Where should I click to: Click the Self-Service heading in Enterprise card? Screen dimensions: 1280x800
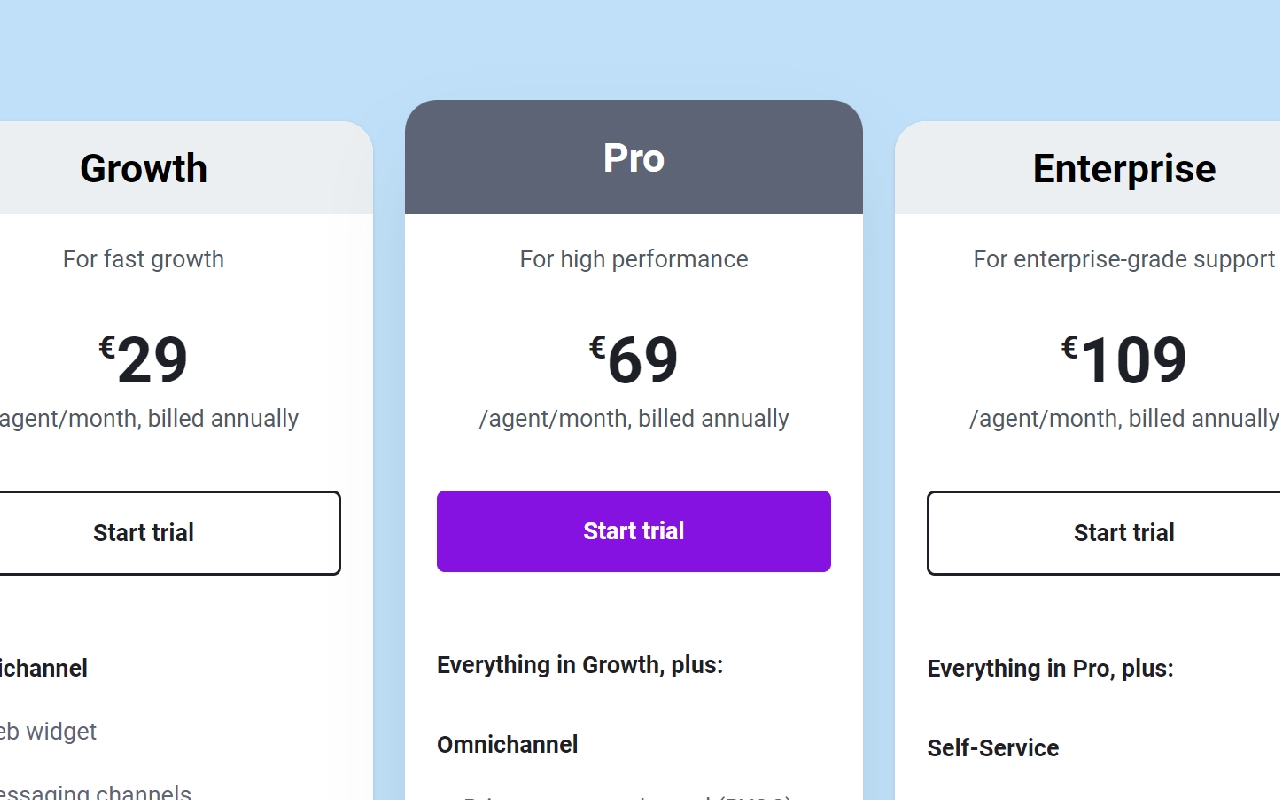click(x=993, y=748)
